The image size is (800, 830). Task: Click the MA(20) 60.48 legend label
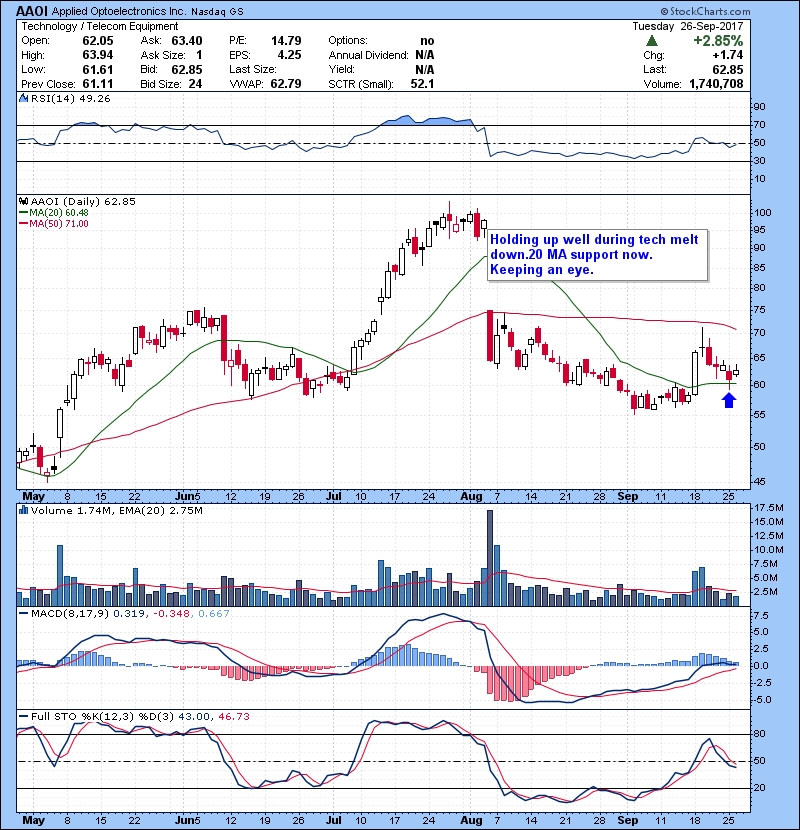(59, 213)
